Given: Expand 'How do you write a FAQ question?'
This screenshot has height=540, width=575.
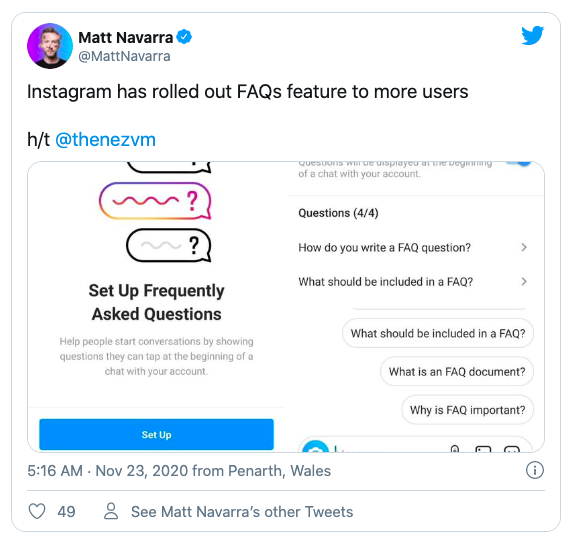Looking at the screenshot, I should [x=413, y=247].
